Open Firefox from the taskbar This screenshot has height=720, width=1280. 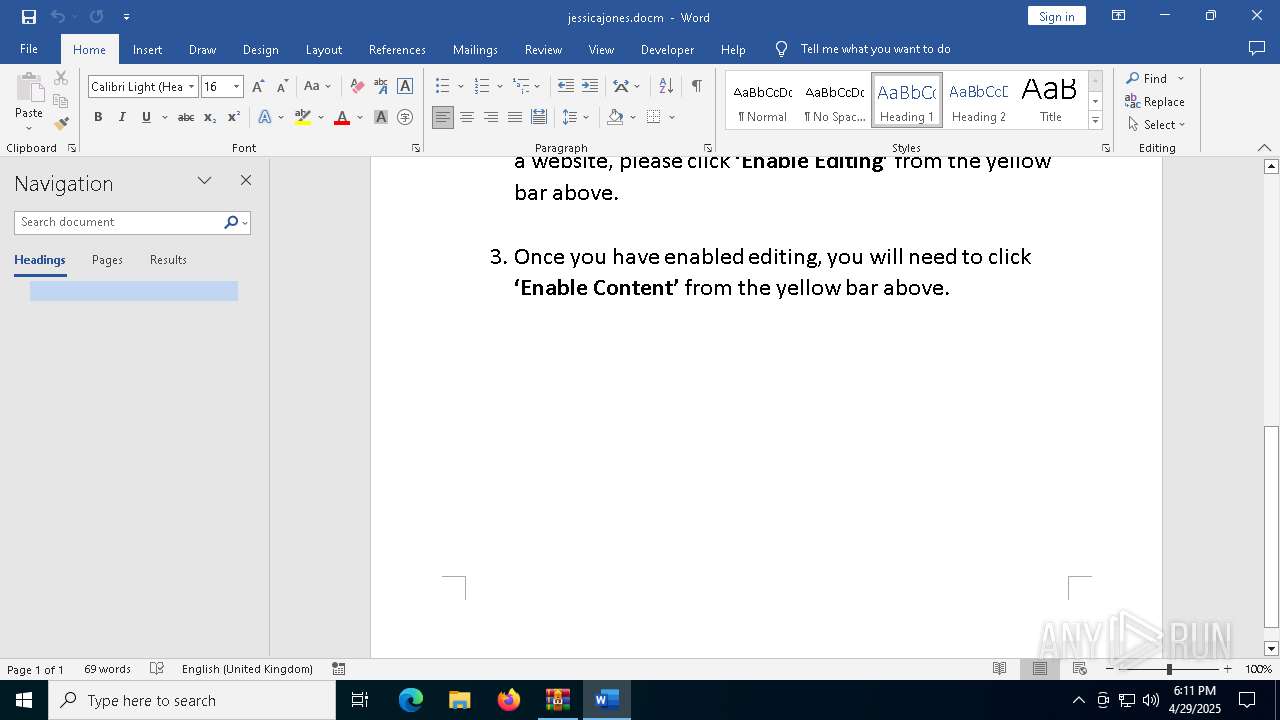click(508, 700)
